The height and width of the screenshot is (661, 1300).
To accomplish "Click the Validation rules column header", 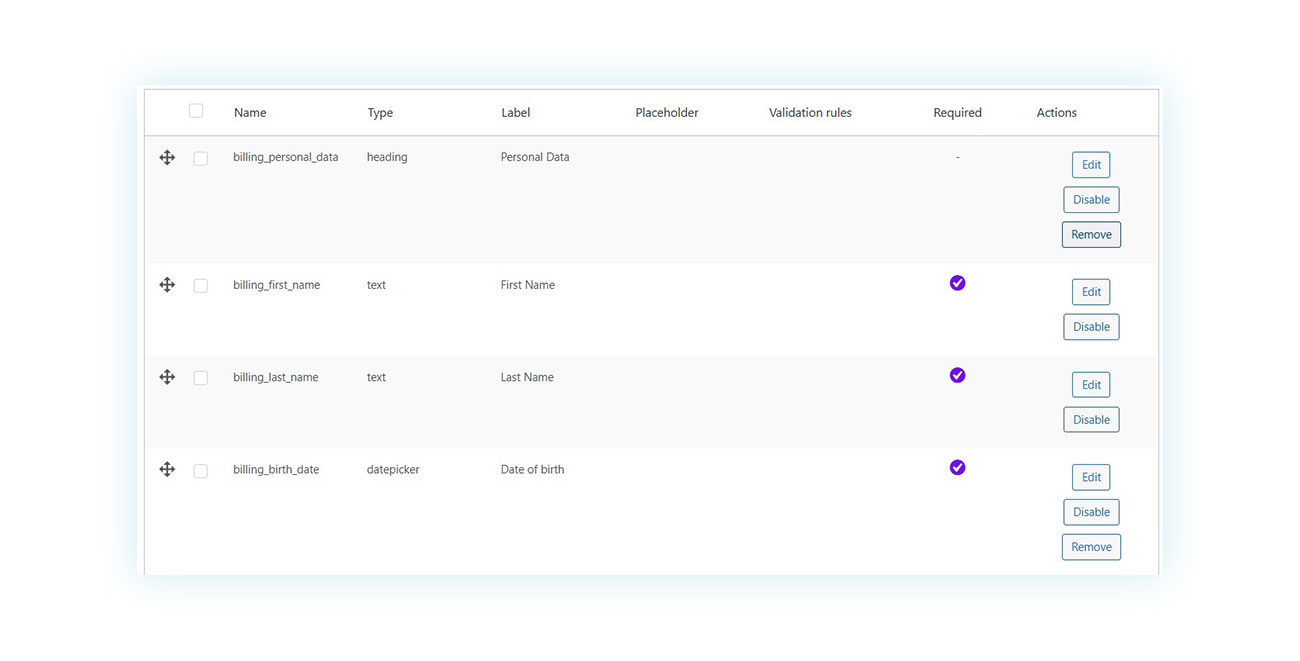I will pos(810,113).
